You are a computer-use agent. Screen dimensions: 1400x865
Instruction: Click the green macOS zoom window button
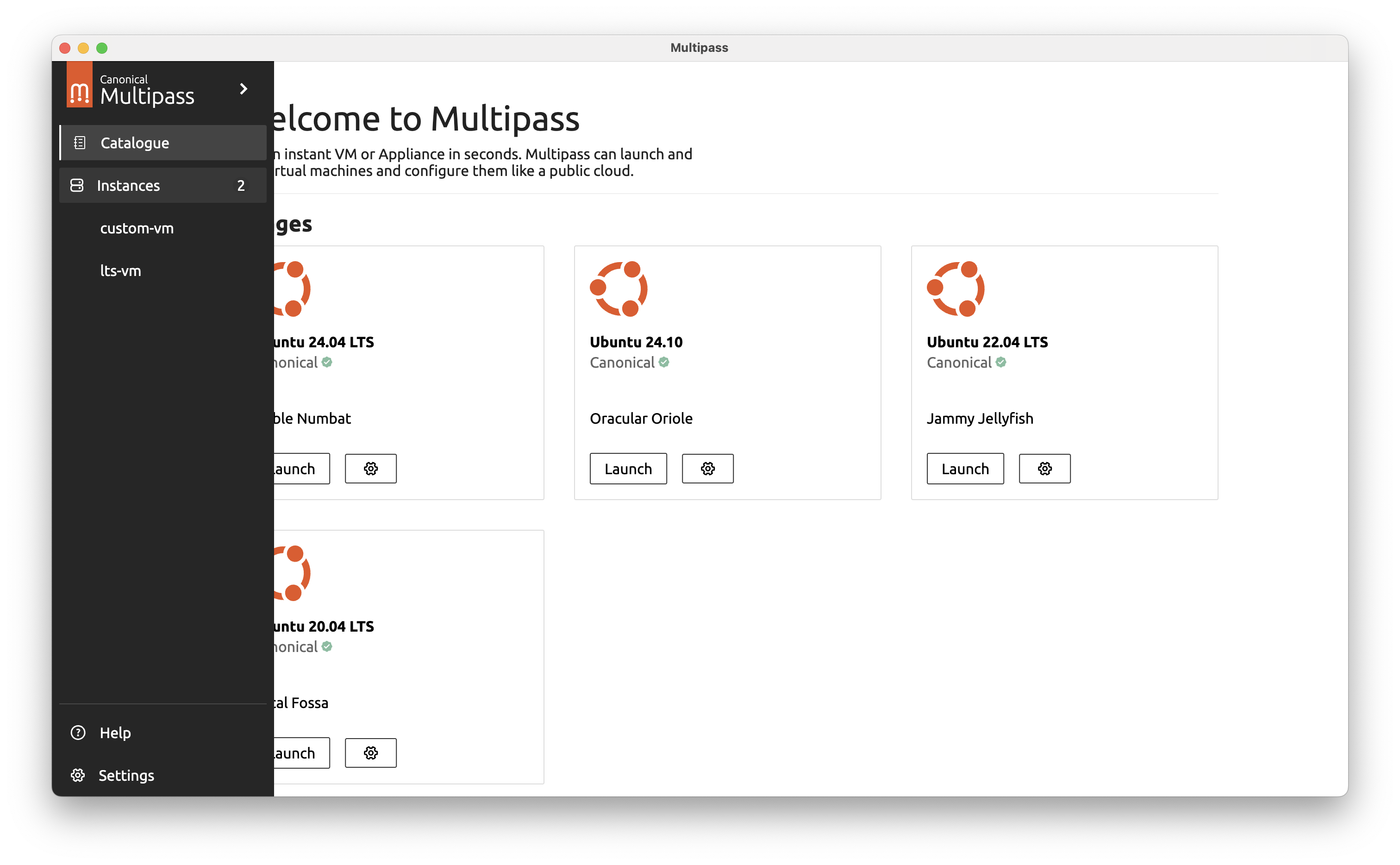[x=102, y=48]
